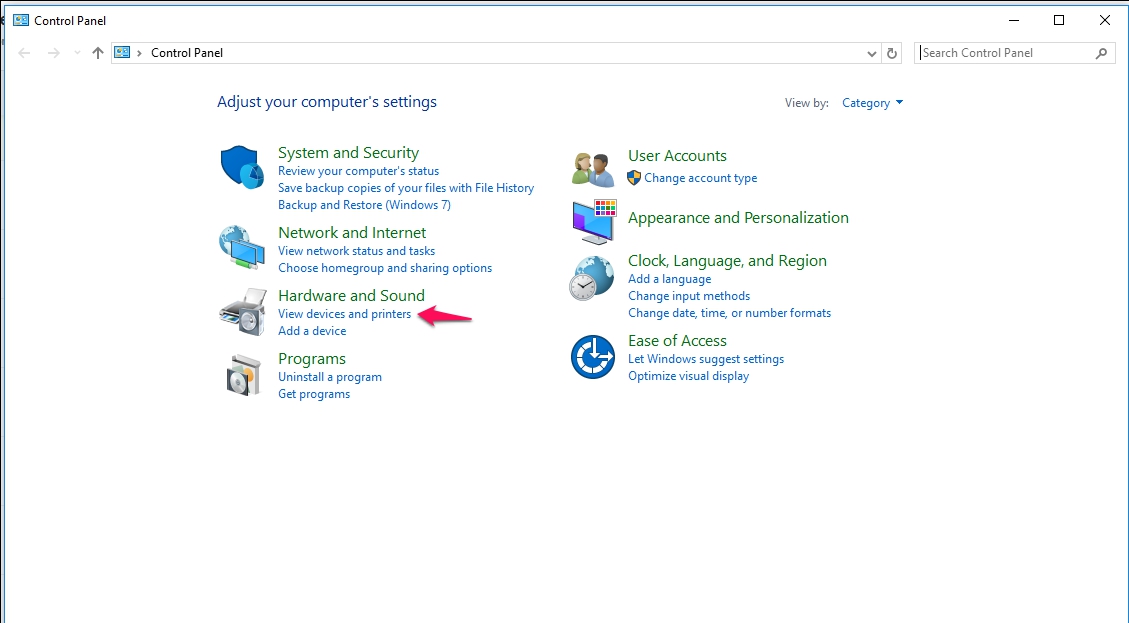Open Review your computer's status
Viewport: 1129px width, 623px height.
359,171
